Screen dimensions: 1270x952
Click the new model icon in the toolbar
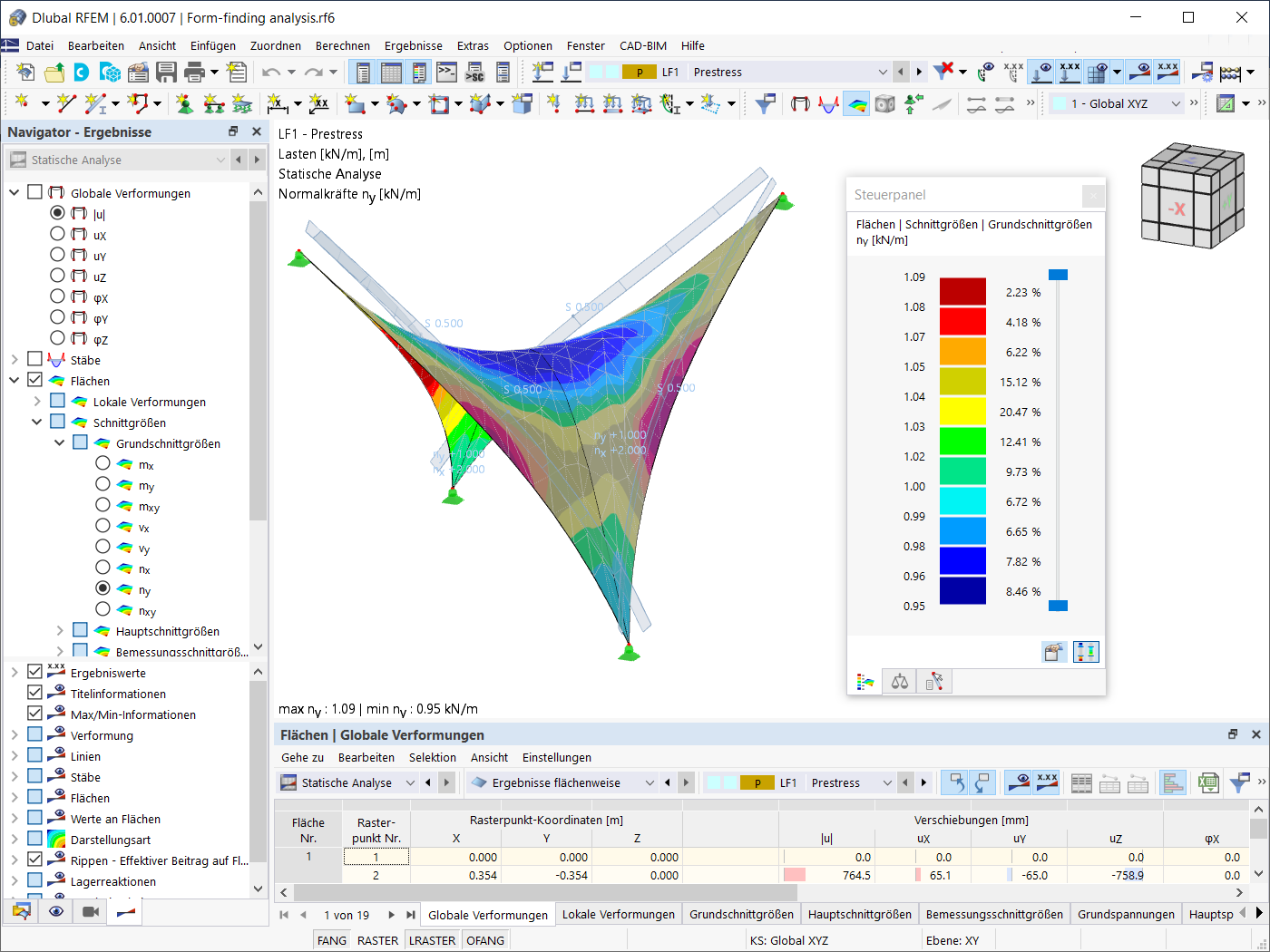point(25,73)
